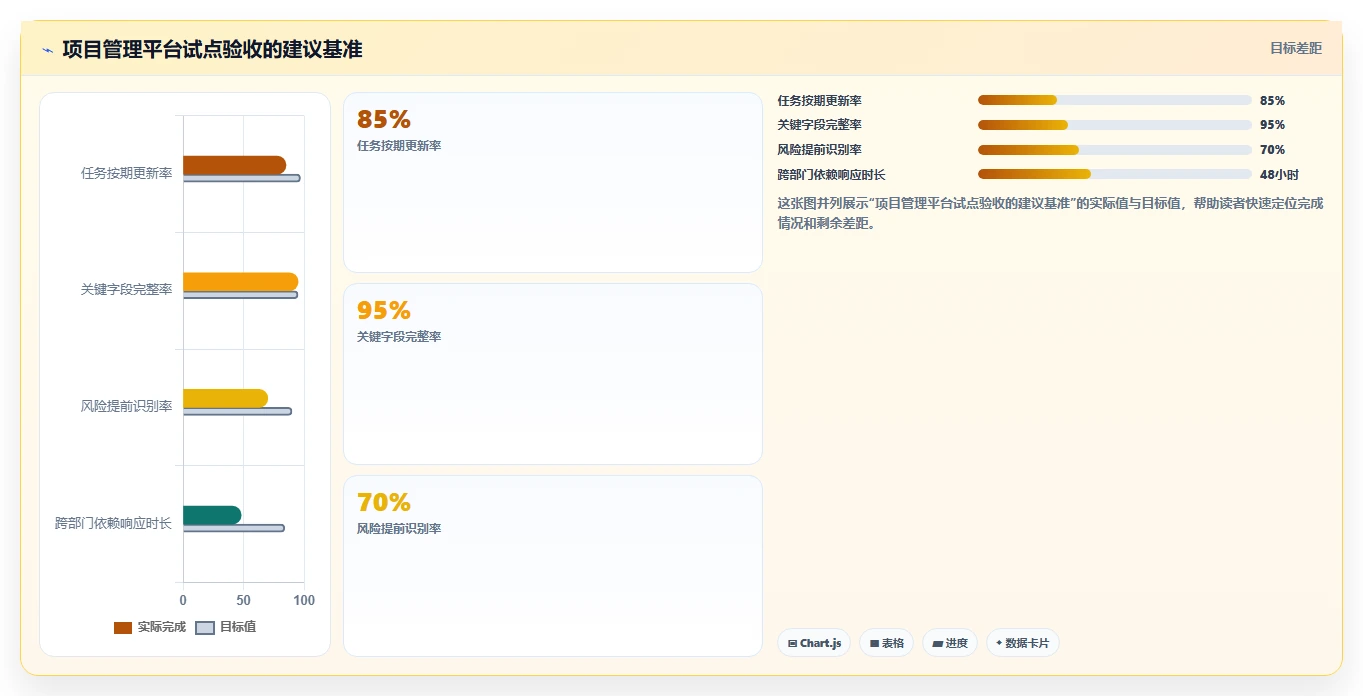Click the 95% value in the progress list
1363x696 pixels.
click(x=1272, y=125)
